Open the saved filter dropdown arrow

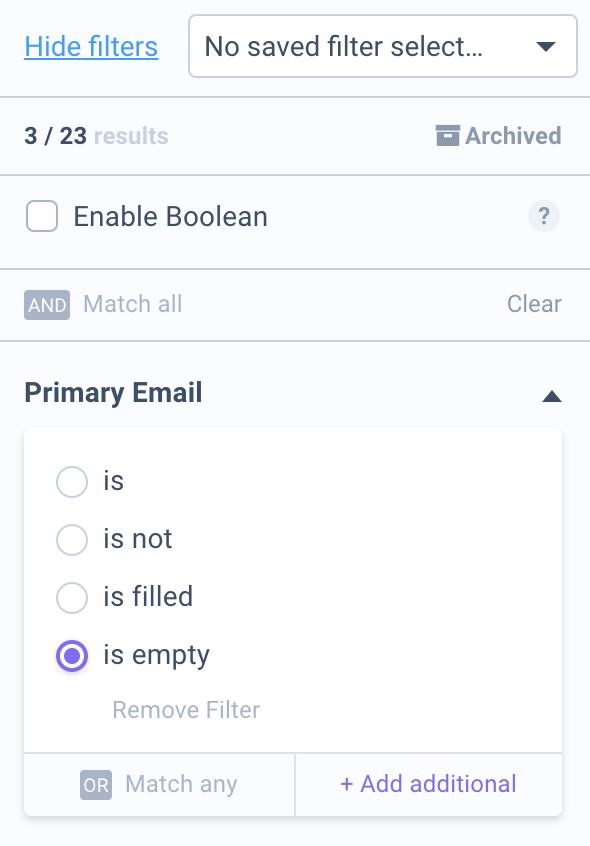[x=546, y=46]
